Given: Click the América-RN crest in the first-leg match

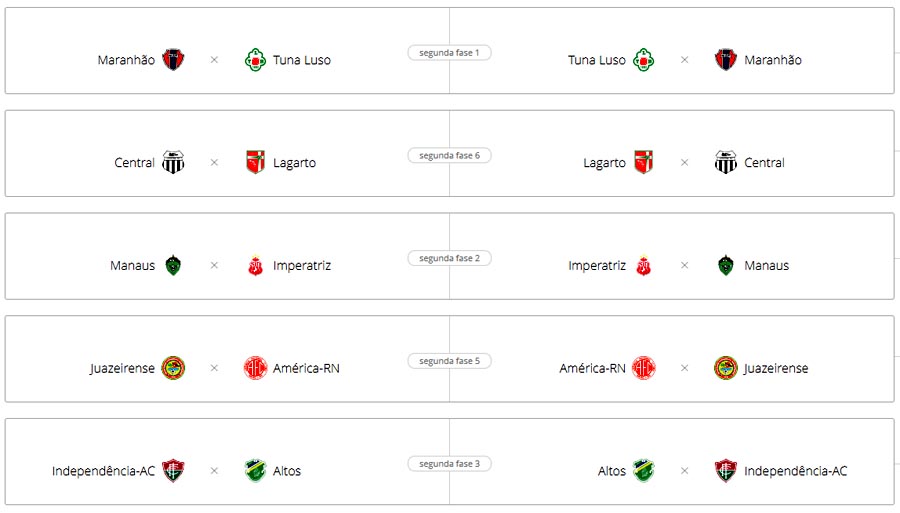Looking at the screenshot, I should tap(255, 368).
